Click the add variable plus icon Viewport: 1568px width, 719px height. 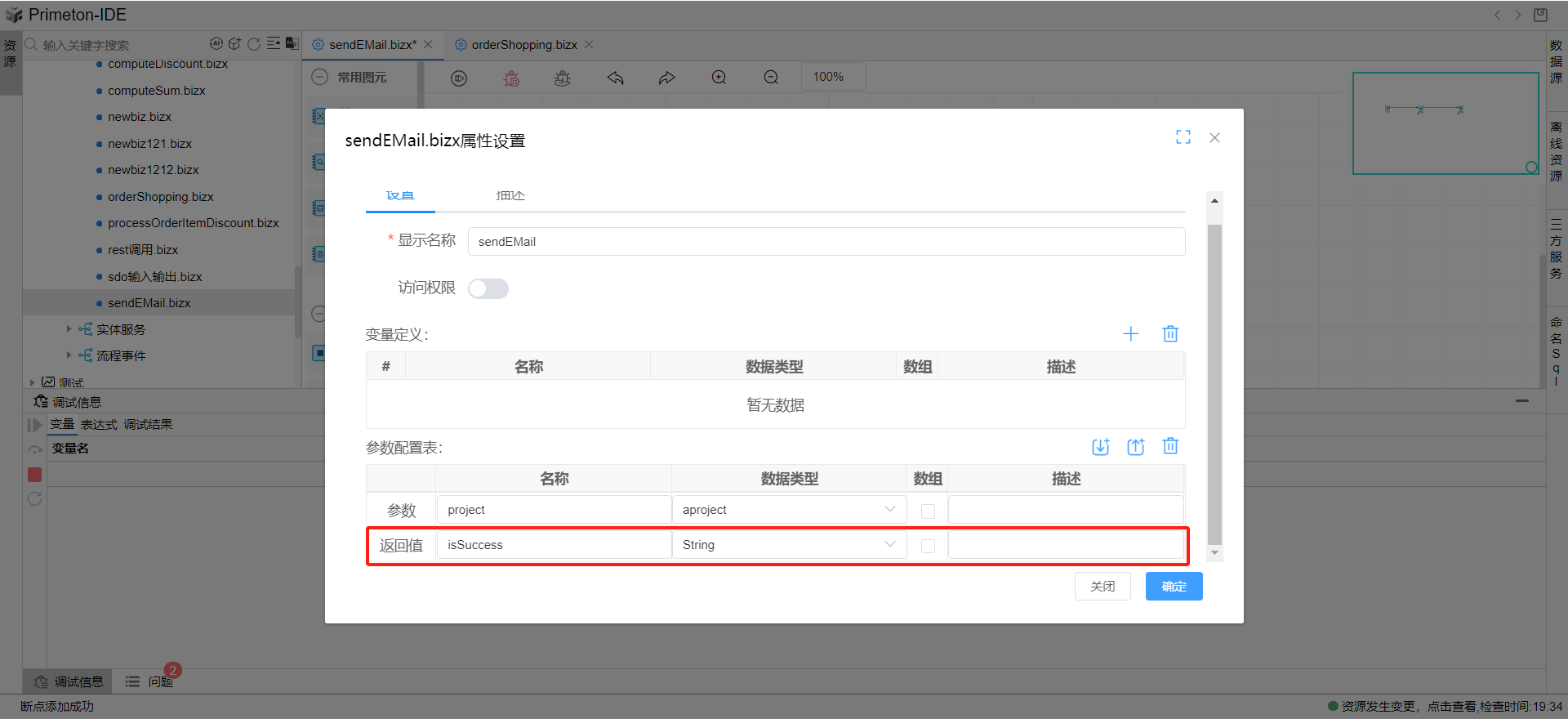pyautogui.click(x=1130, y=333)
